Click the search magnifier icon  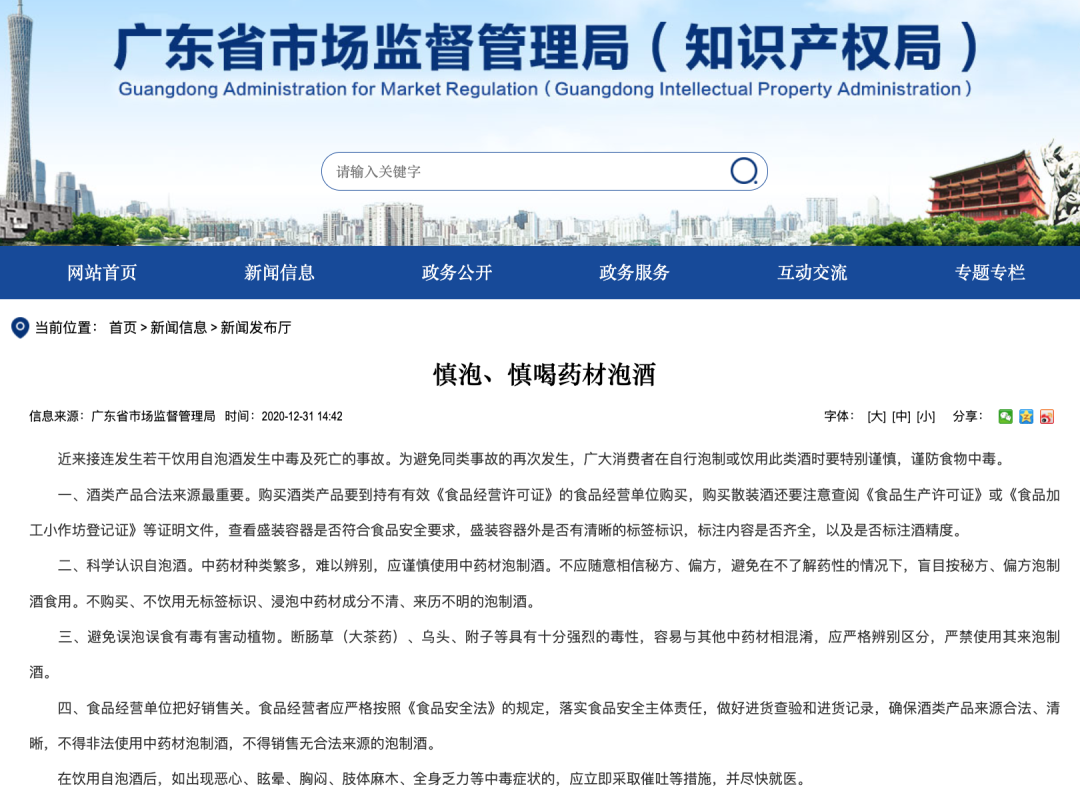(744, 171)
